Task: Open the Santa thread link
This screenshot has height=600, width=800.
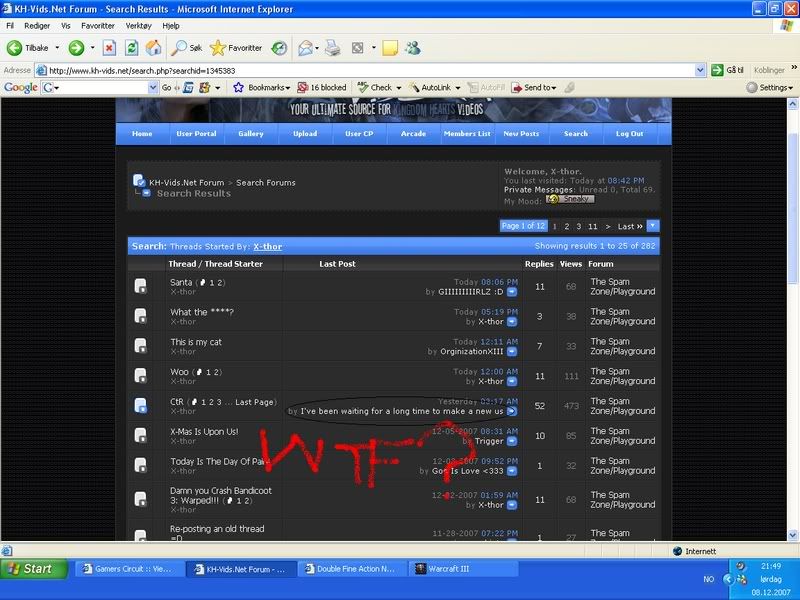Action: click(x=181, y=282)
